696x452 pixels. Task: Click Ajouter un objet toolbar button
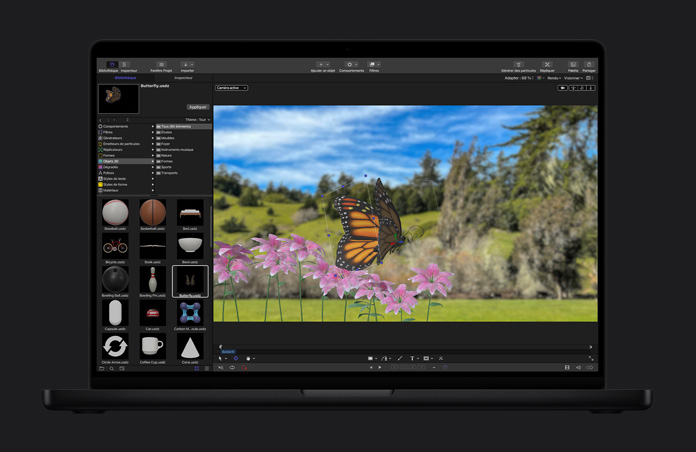point(323,65)
